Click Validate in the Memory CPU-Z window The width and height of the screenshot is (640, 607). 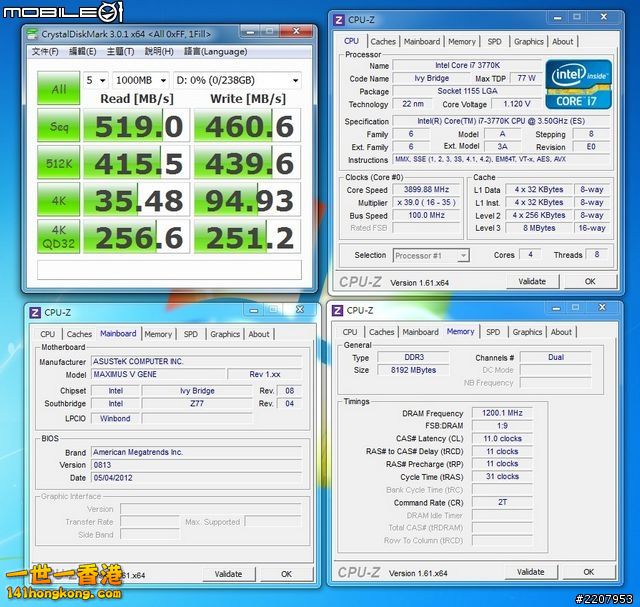pyautogui.click(x=531, y=572)
